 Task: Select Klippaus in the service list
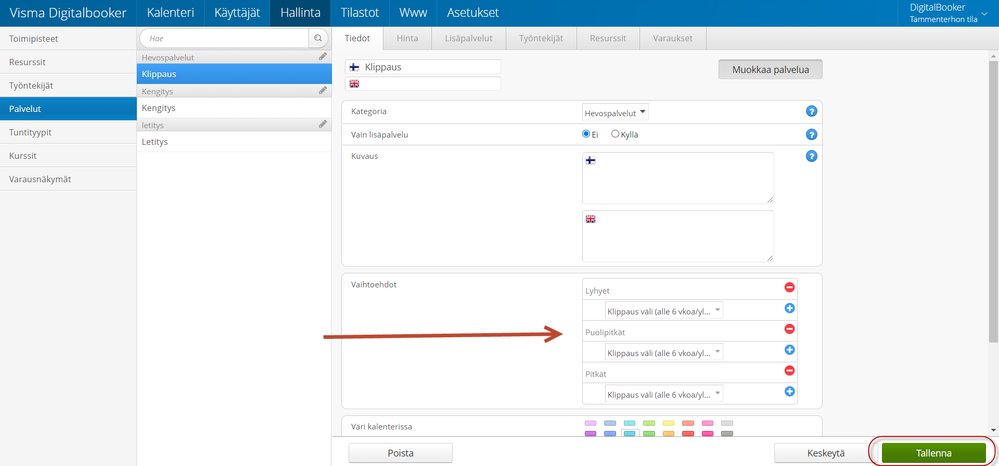click(234, 74)
